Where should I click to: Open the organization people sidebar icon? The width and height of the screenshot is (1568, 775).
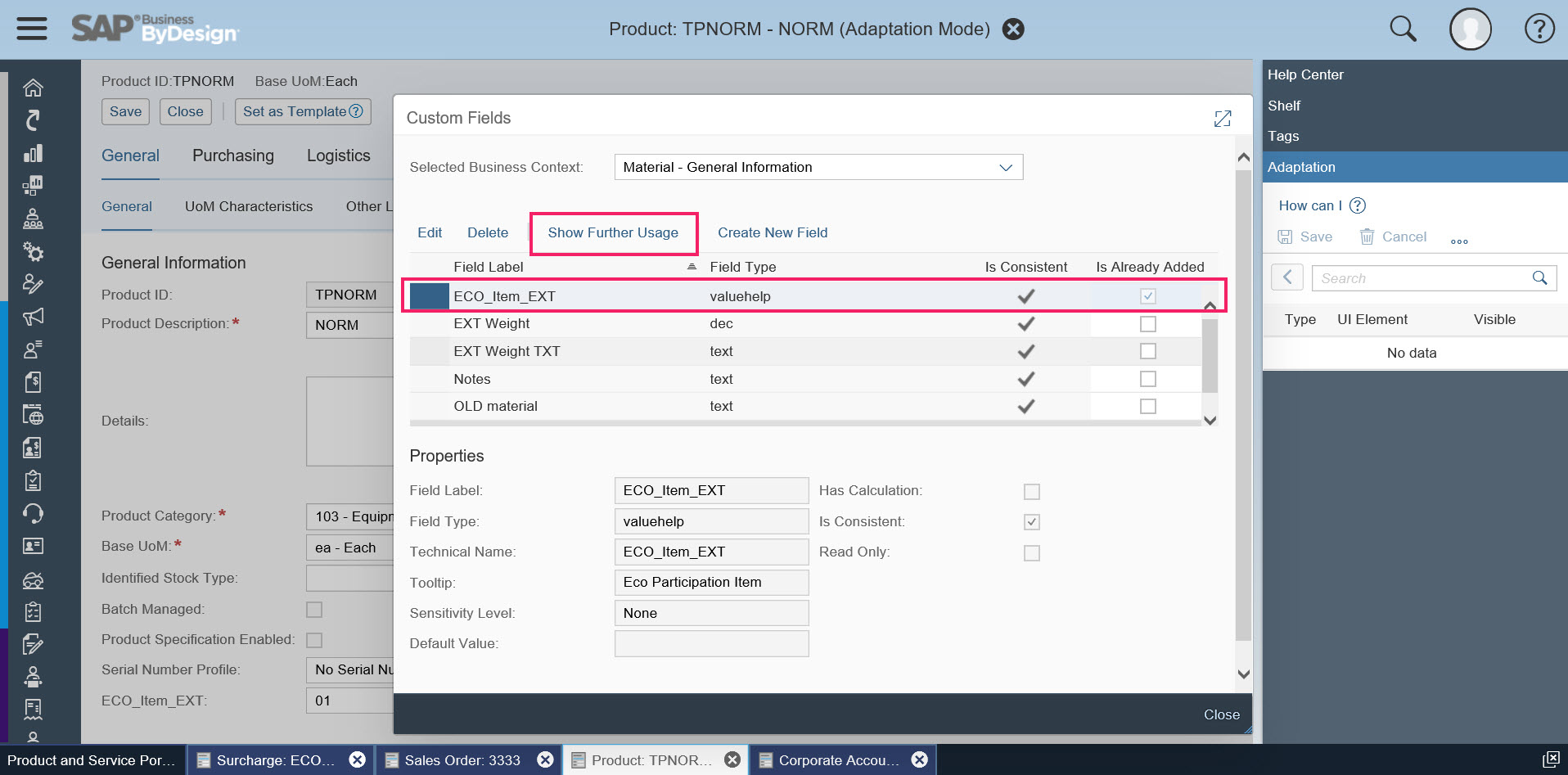point(33,219)
